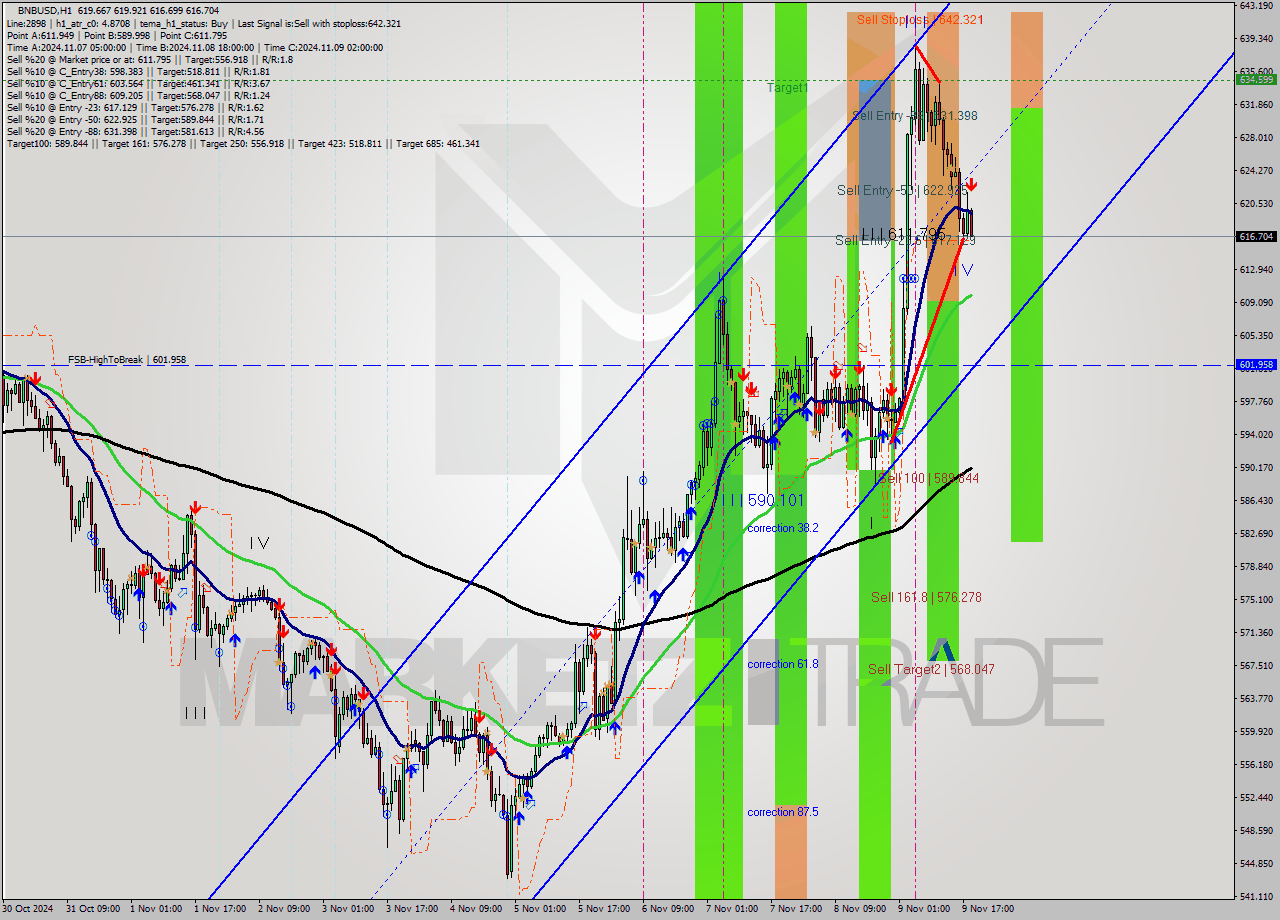Select 'Sell %10 @ Entry -23' line

click(135, 107)
